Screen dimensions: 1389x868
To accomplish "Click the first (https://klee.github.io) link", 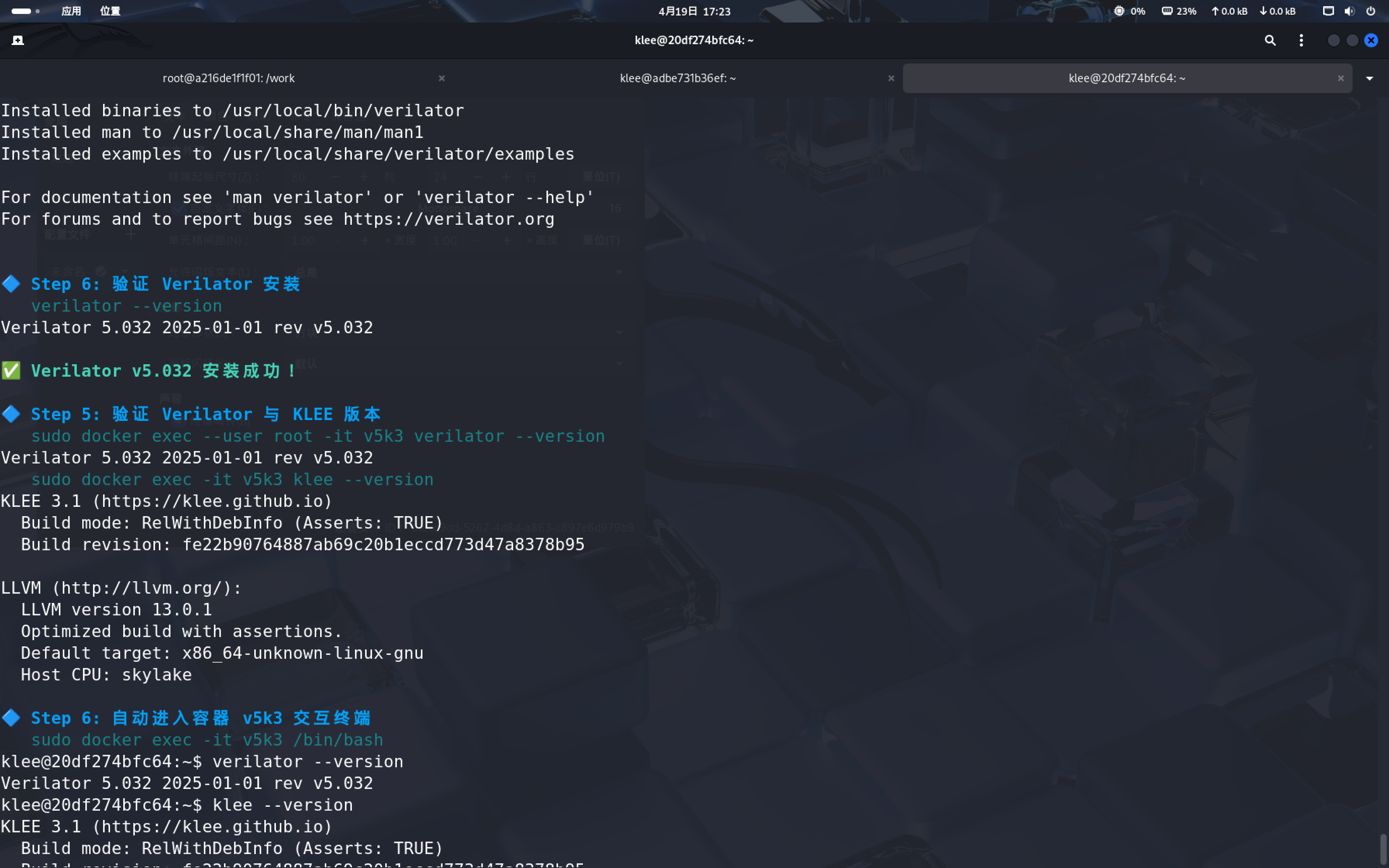I will 212,501.
